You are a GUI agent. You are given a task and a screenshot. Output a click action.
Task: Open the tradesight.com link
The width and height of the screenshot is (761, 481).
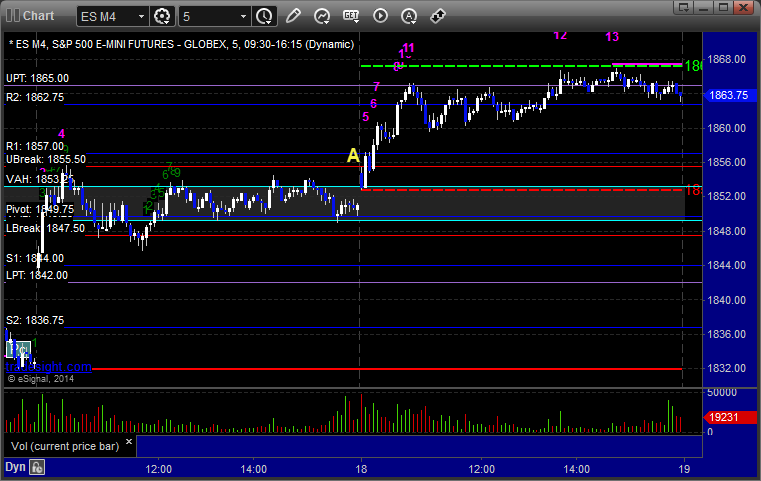(x=49, y=366)
